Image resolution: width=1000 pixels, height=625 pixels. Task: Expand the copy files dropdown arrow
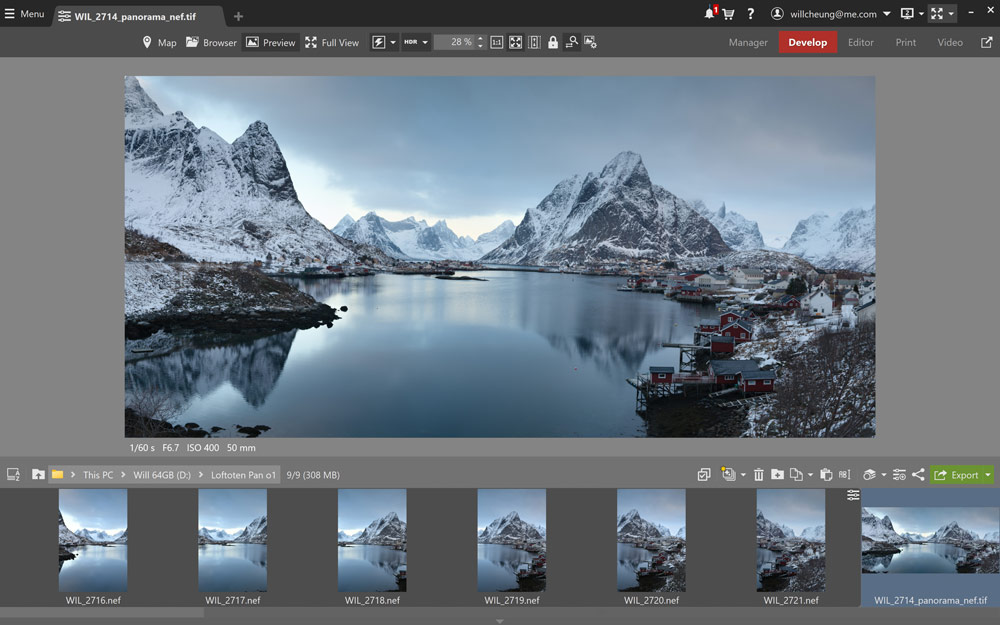pyautogui.click(x=810, y=475)
